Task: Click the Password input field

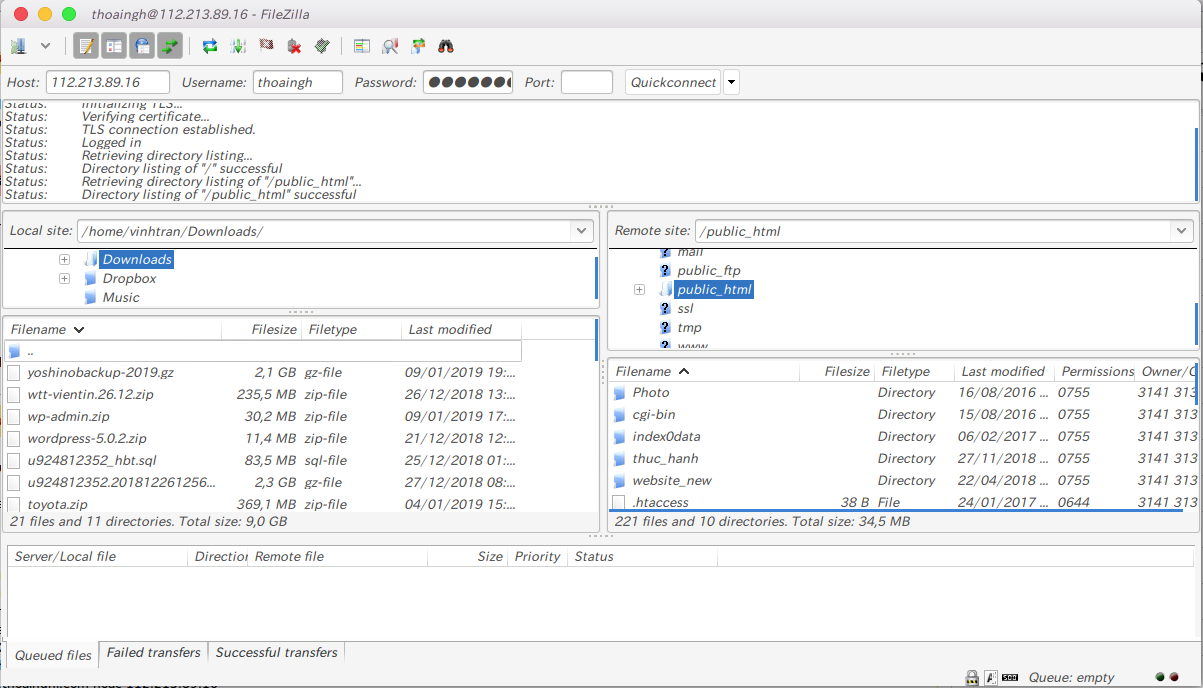Action: [468, 82]
